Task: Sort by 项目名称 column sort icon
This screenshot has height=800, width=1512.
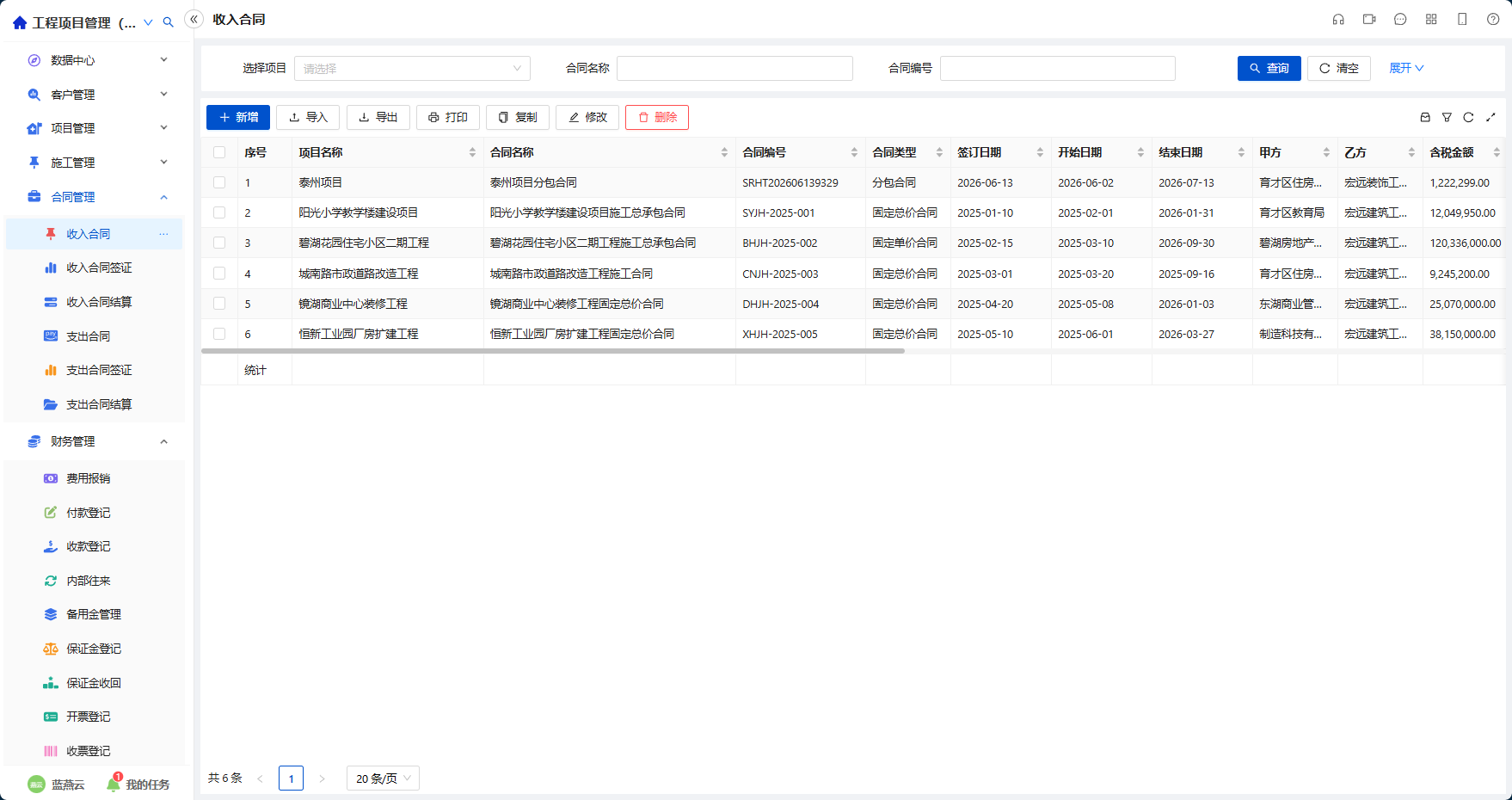Action: [x=472, y=152]
